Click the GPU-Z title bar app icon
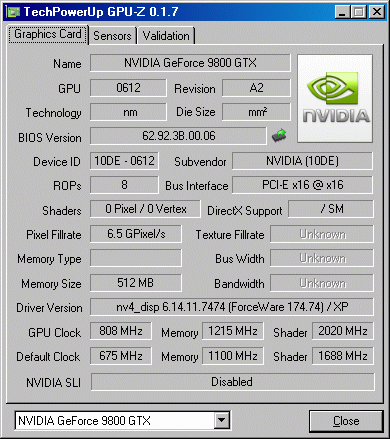Viewport: 390px width, 439px height. (13, 12)
